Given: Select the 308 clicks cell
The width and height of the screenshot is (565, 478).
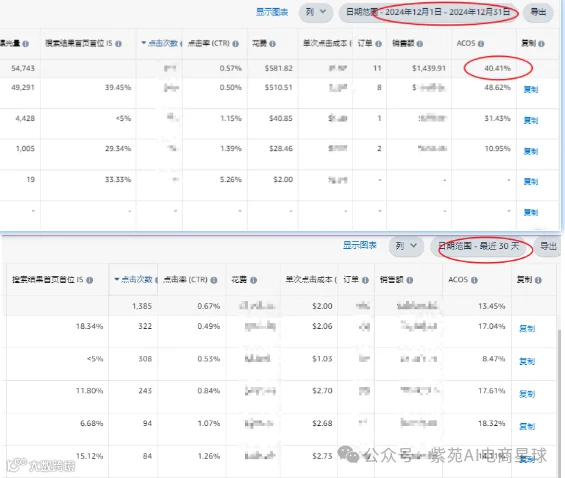Looking at the screenshot, I should (145, 359).
